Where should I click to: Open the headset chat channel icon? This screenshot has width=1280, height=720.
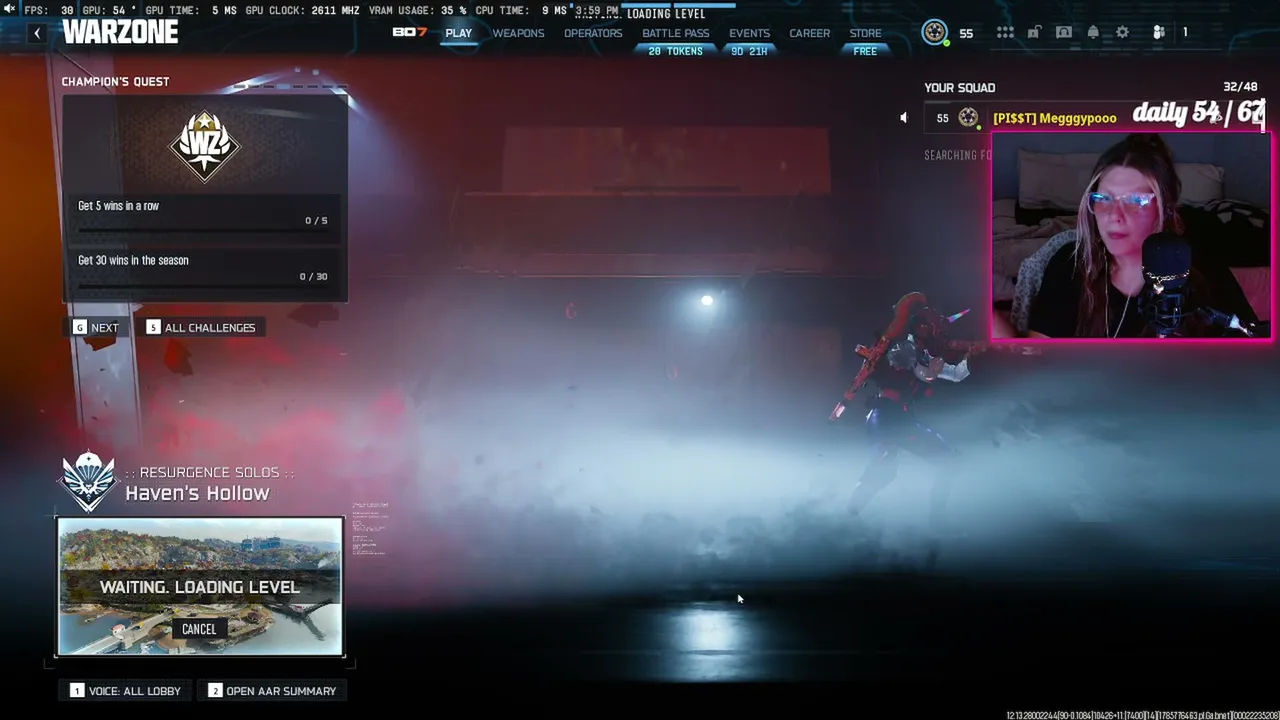tap(1064, 32)
